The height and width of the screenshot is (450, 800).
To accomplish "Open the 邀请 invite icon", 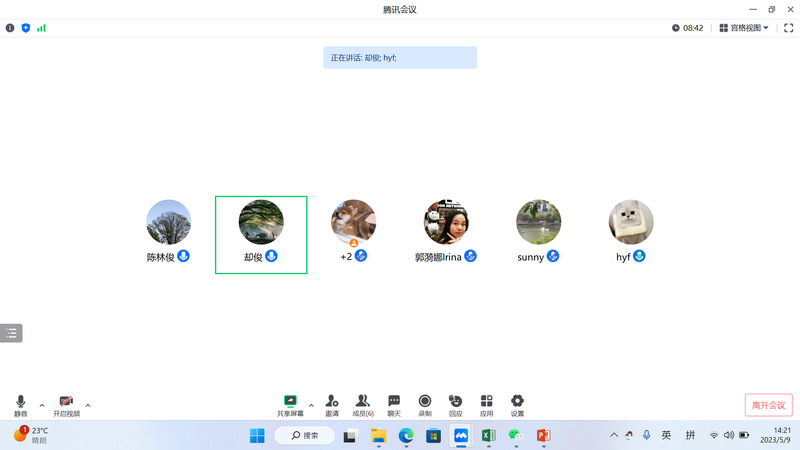I will click(331, 402).
